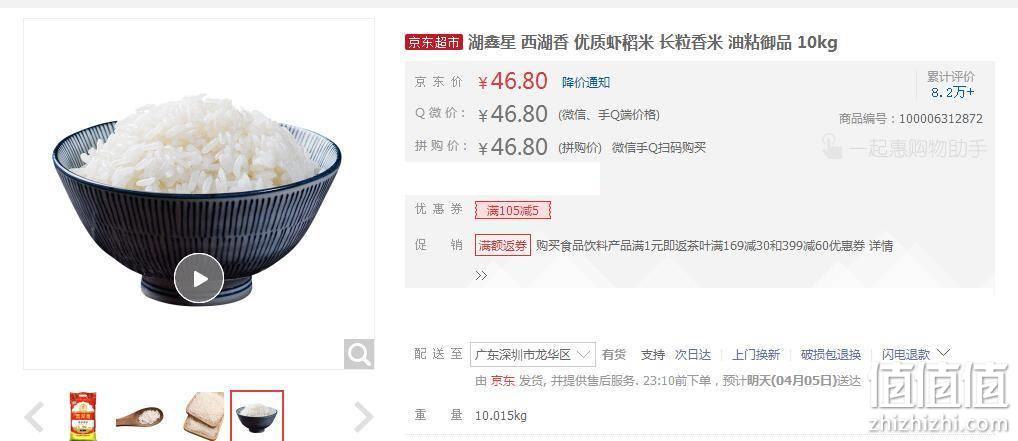Select the wooden spoon rice thumbnail
Image resolution: width=1018 pixels, height=441 pixels.
[x=140, y=416]
